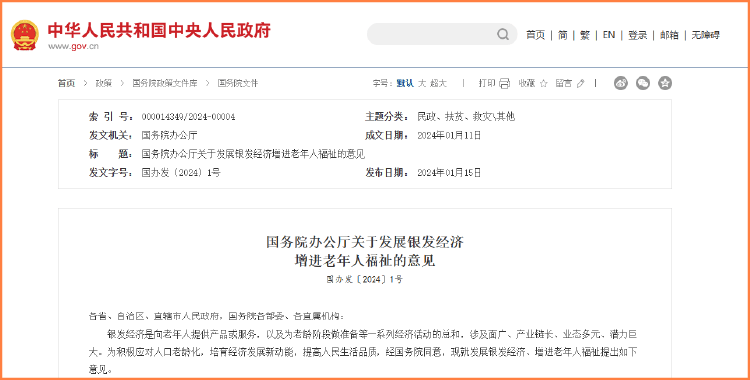Click the 打印 print text
Screen dimensions: 750x380
[x=487, y=83]
